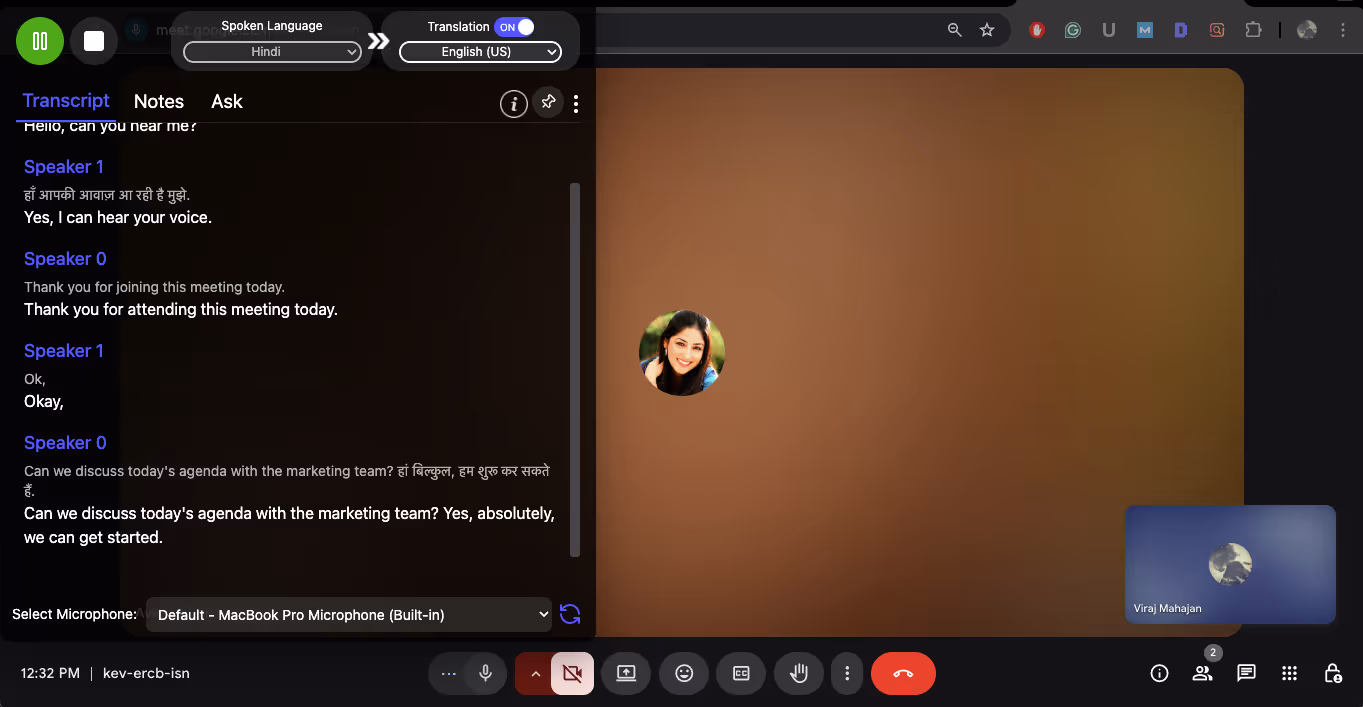Image resolution: width=1363 pixels, height=707 pixels.
Task: Expand video settings chevron arrow
Action: pos(535,674)
